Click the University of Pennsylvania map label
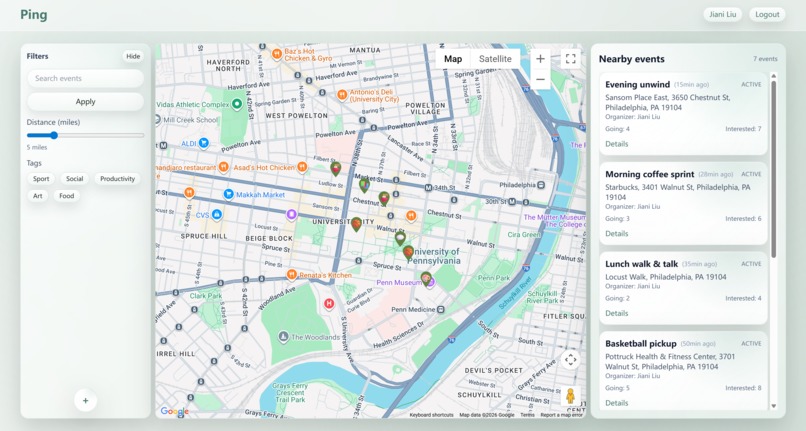806x431 pixels. click(435, 256)
